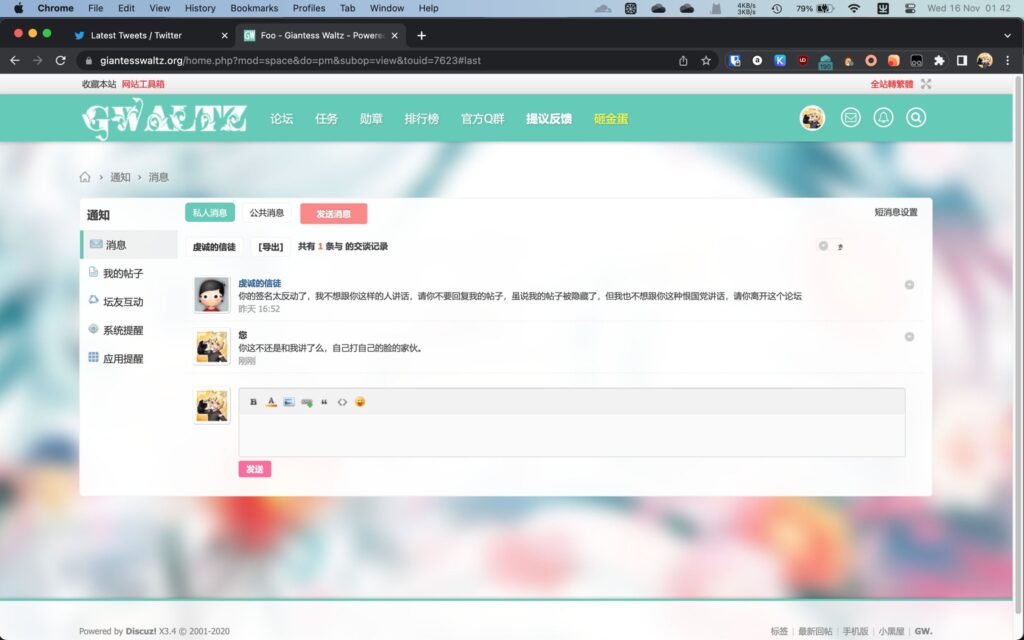Open the round dropdown beside conversation record header

823,246
